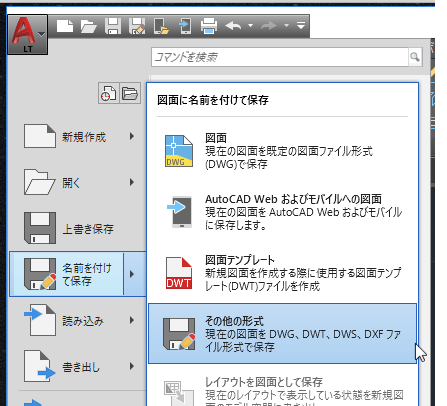Click the Undo arrow icon
Screen dimensions: 447x406
233,26
